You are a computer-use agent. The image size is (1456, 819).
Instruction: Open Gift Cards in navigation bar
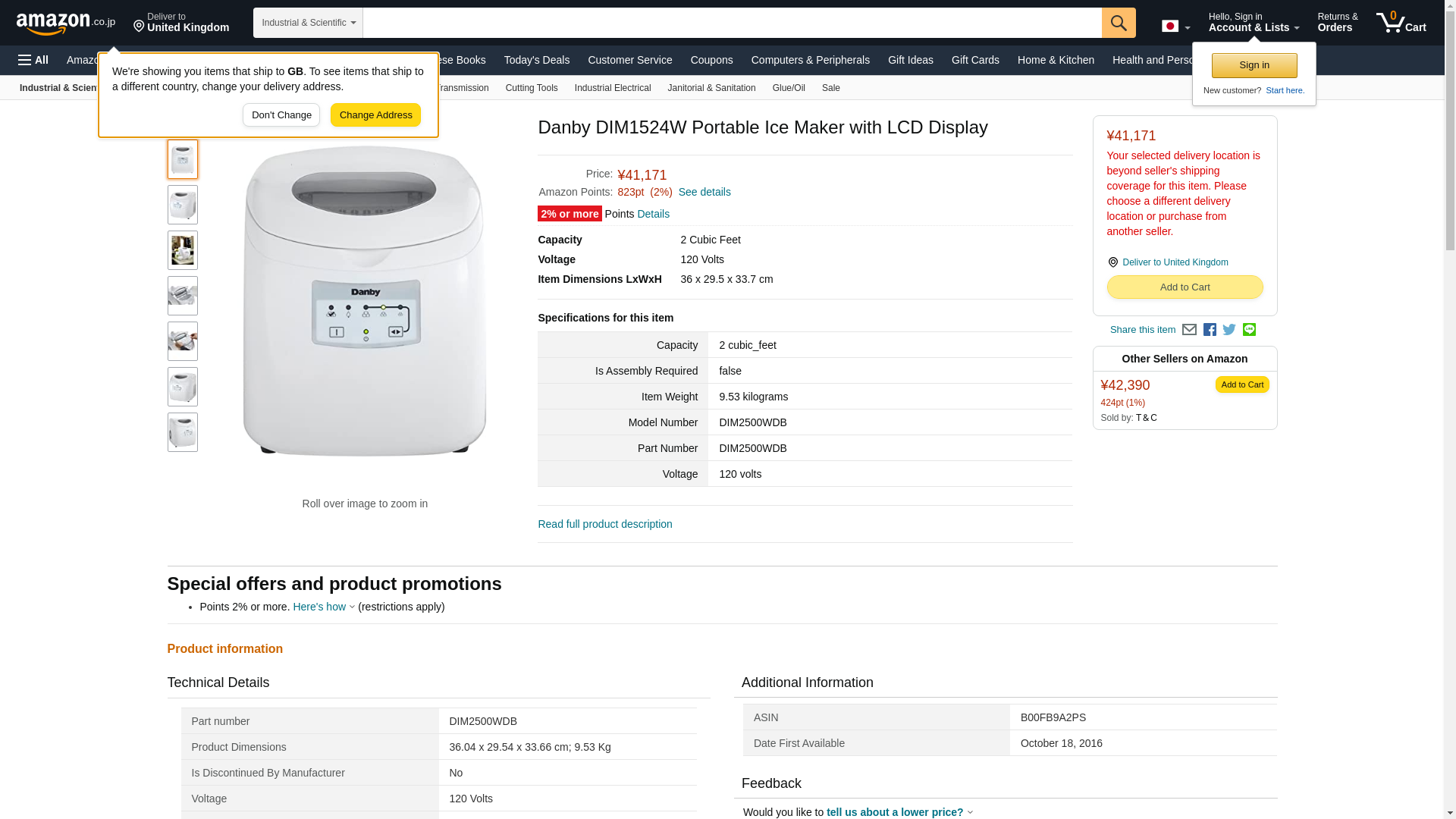(975, 60)
